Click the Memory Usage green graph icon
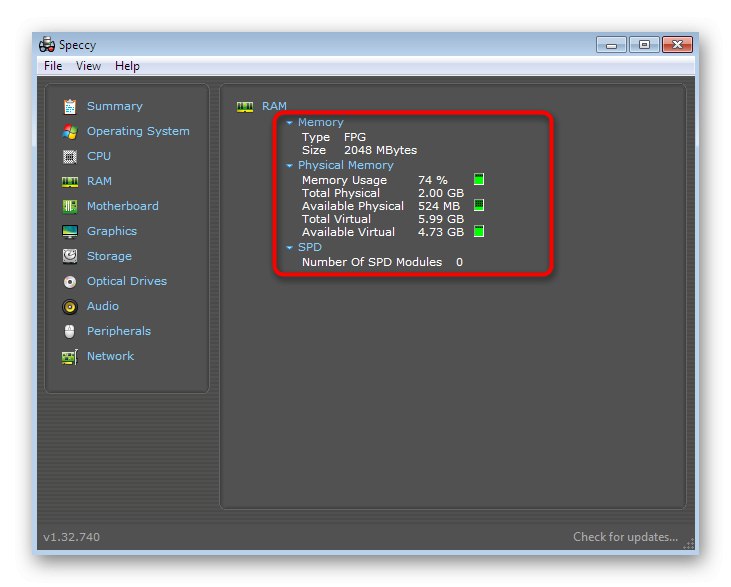 479,180
